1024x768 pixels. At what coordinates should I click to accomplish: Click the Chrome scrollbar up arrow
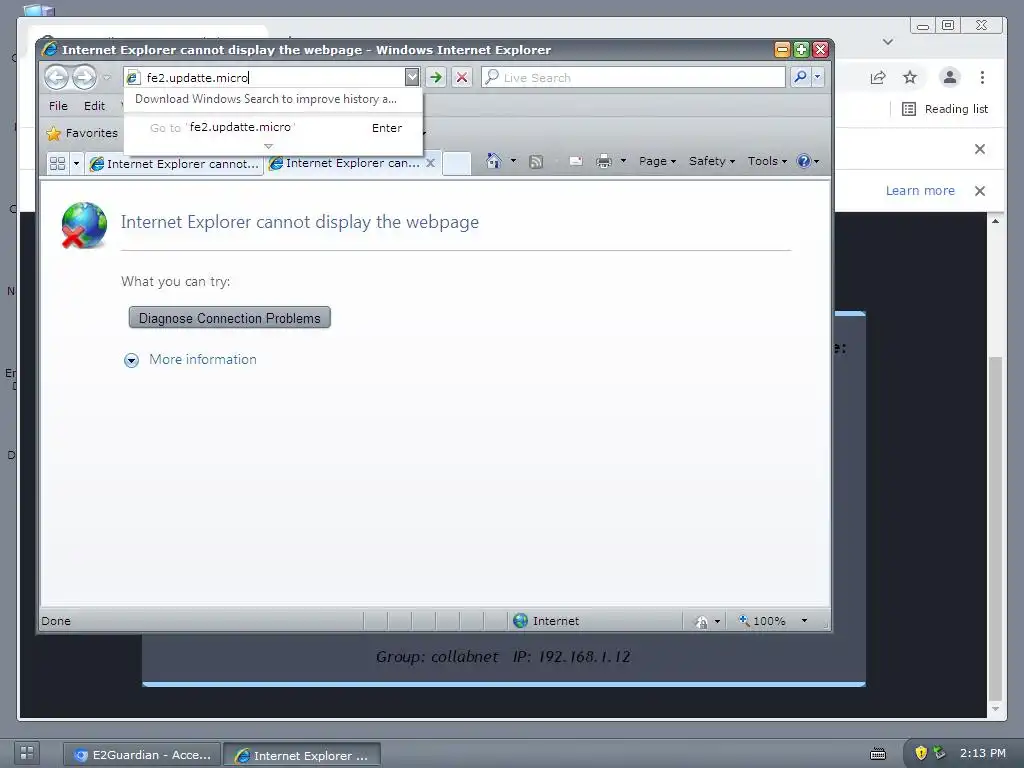pos(995,221)
